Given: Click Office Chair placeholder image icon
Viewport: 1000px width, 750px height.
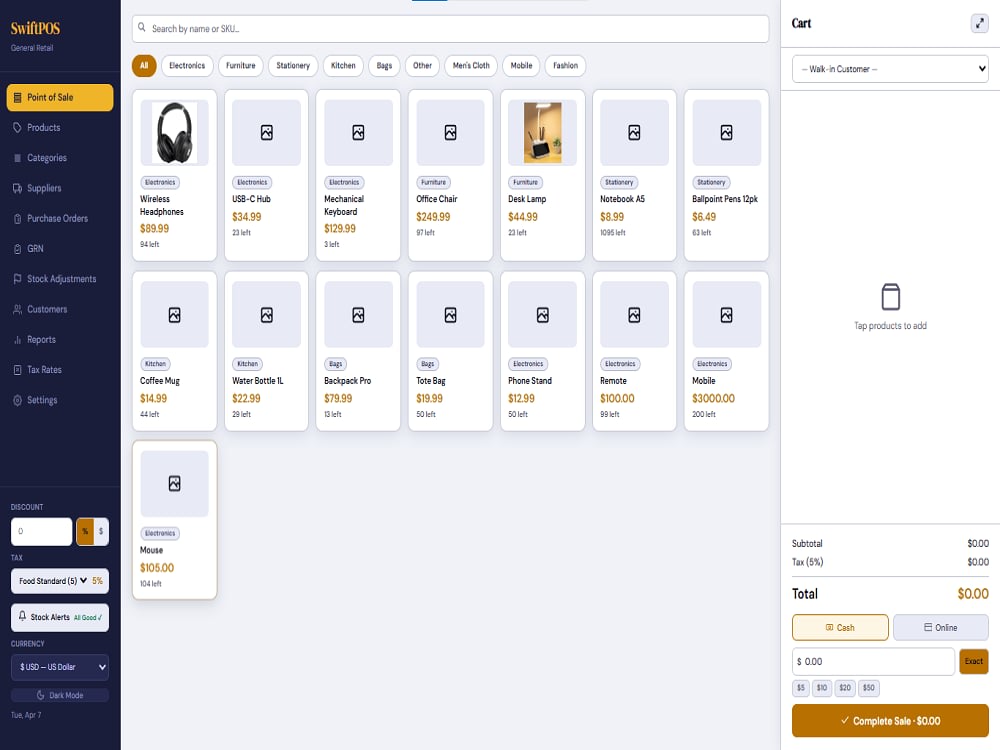Looking at the screenshot, I should [x=450, y=133].
